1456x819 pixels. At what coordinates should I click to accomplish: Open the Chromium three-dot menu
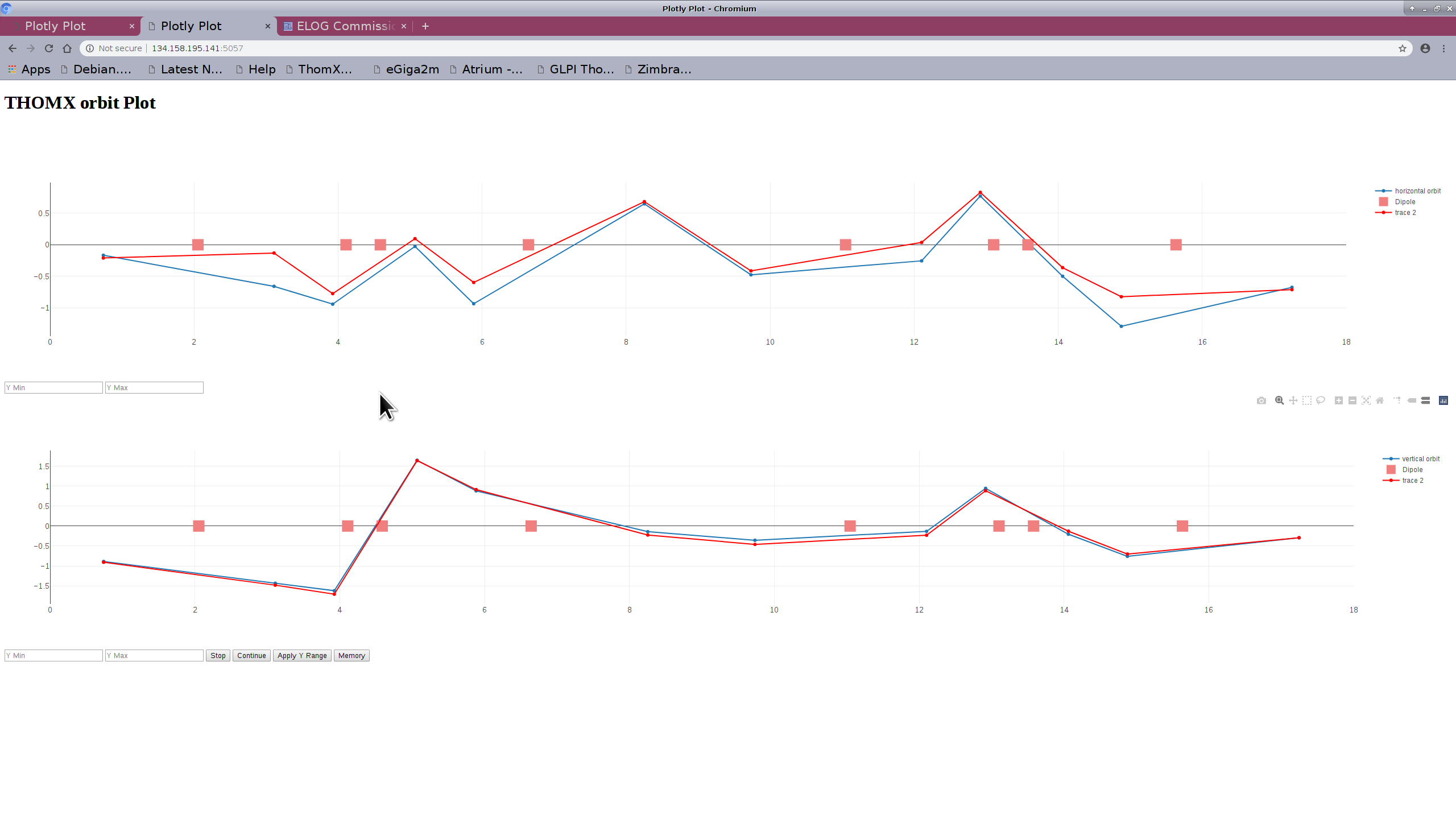pyautogui.click(x=1443, y=48)
